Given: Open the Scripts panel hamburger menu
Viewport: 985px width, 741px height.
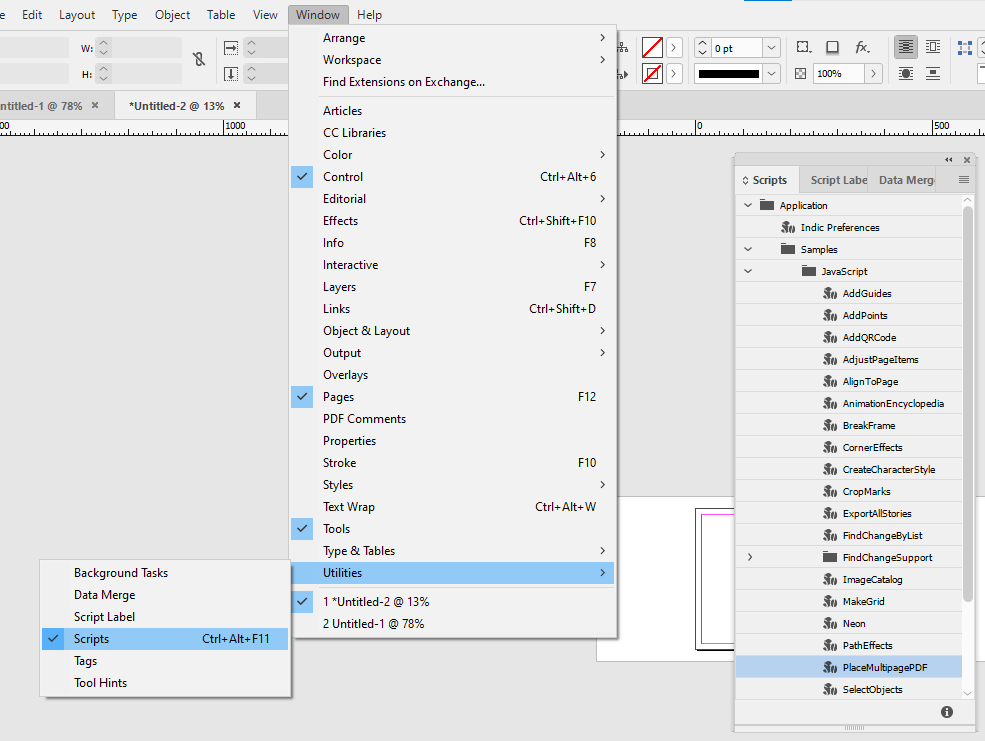Looking at the screenshot, I should [x=964, y=180].
